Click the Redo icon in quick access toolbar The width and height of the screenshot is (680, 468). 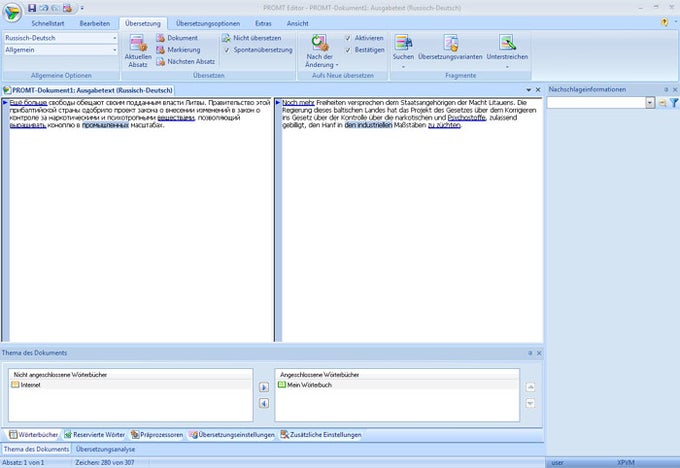pos(56,8)
